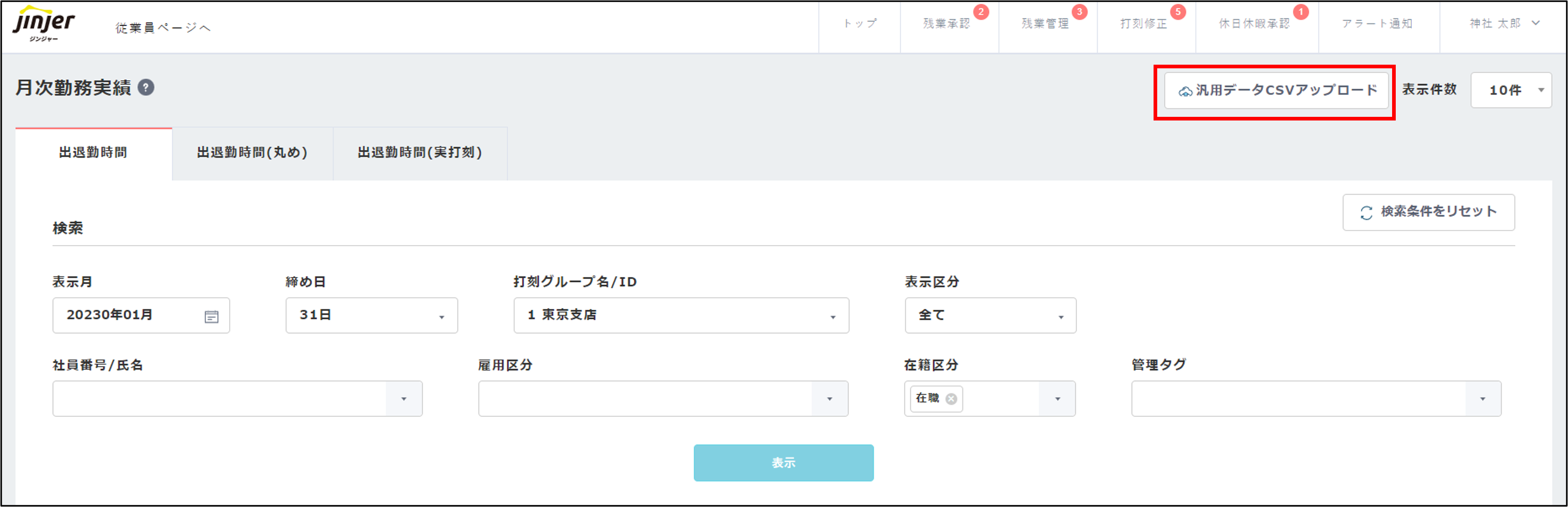Open help icon beside 月次勤務実績
Screen dimensions: 1568x507
click(x=146, y=88)
